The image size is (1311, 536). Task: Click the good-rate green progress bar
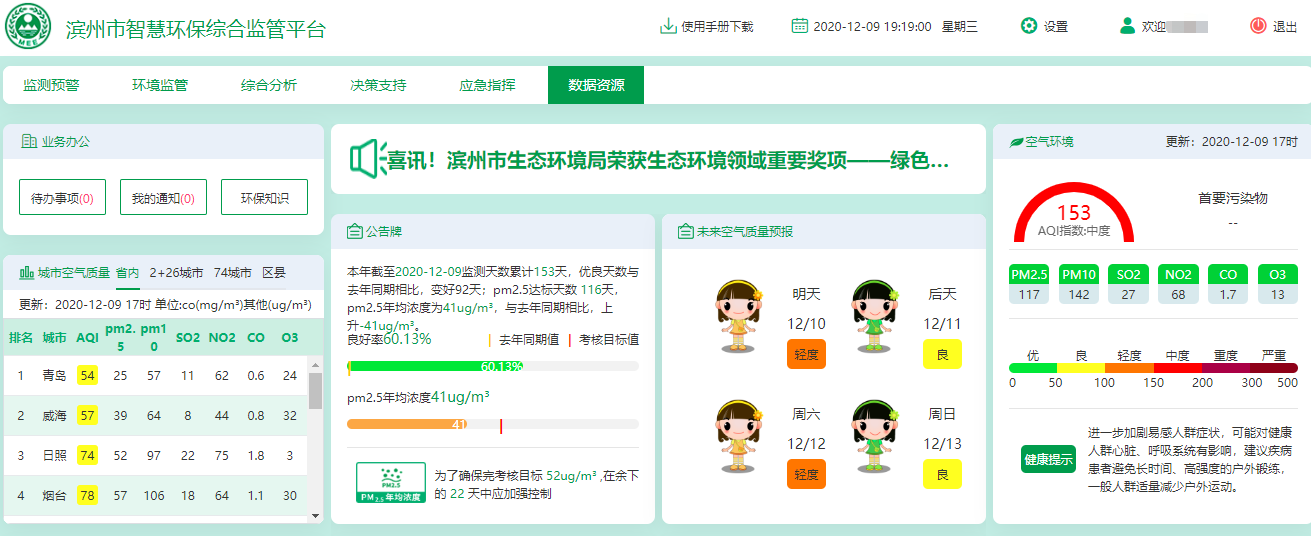[435, 366]
